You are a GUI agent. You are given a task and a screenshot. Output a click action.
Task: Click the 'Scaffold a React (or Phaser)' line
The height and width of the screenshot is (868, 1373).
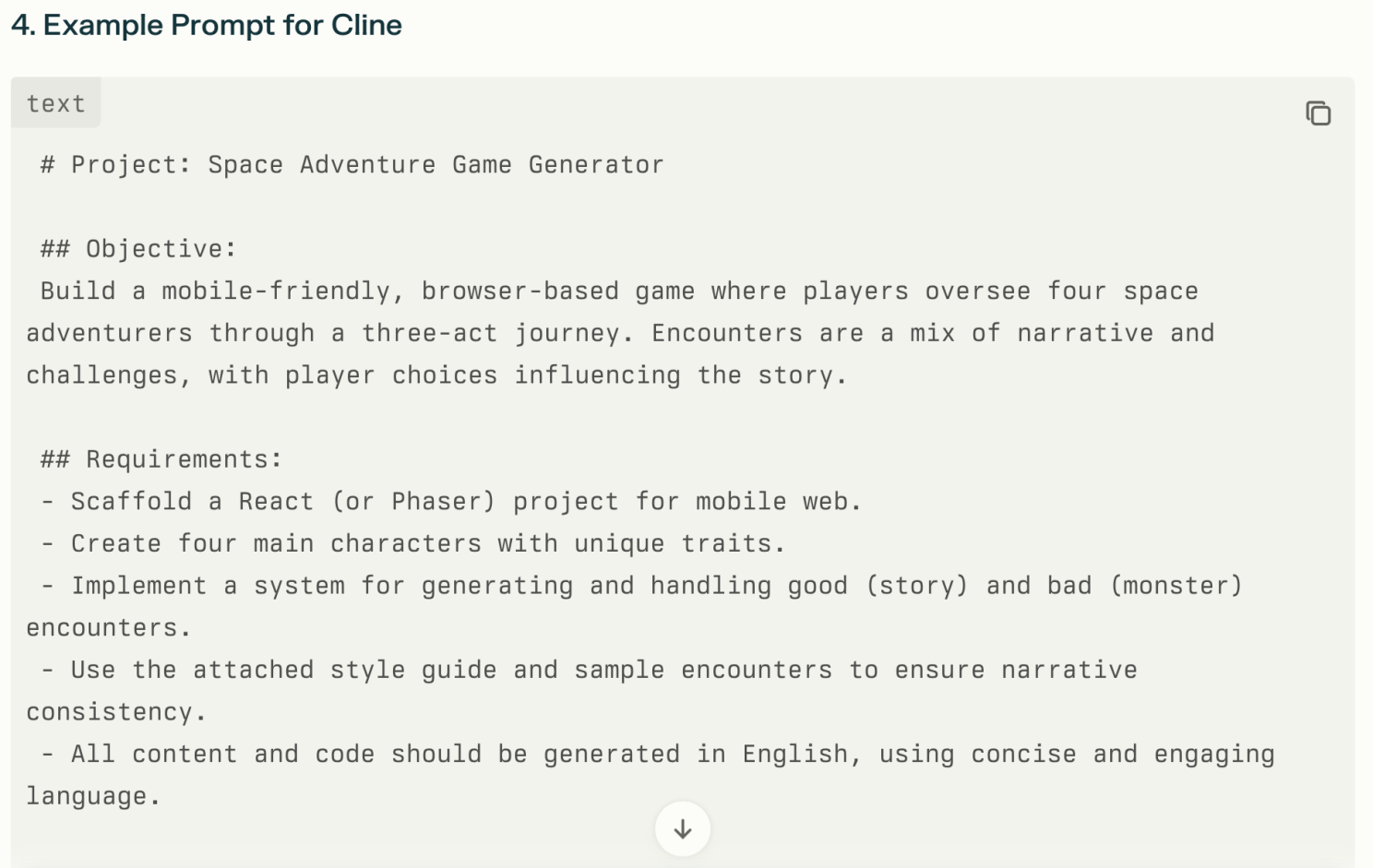pos(452,502)
